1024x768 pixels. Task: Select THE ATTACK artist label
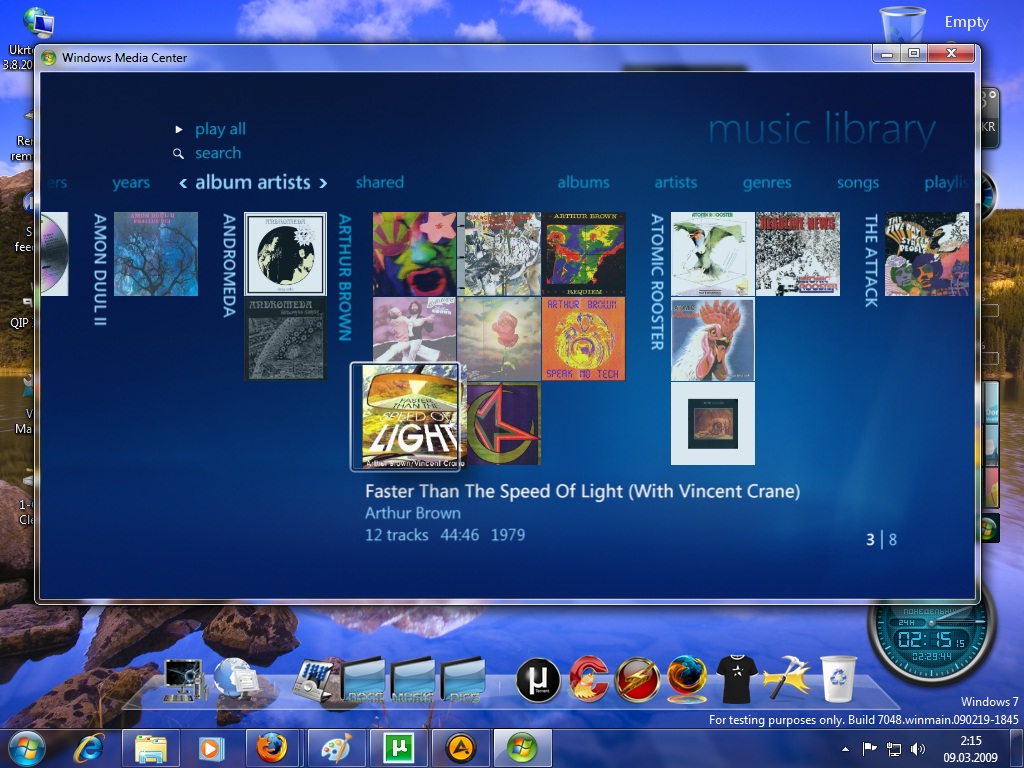pyautogui.click(x=871, y=261)
